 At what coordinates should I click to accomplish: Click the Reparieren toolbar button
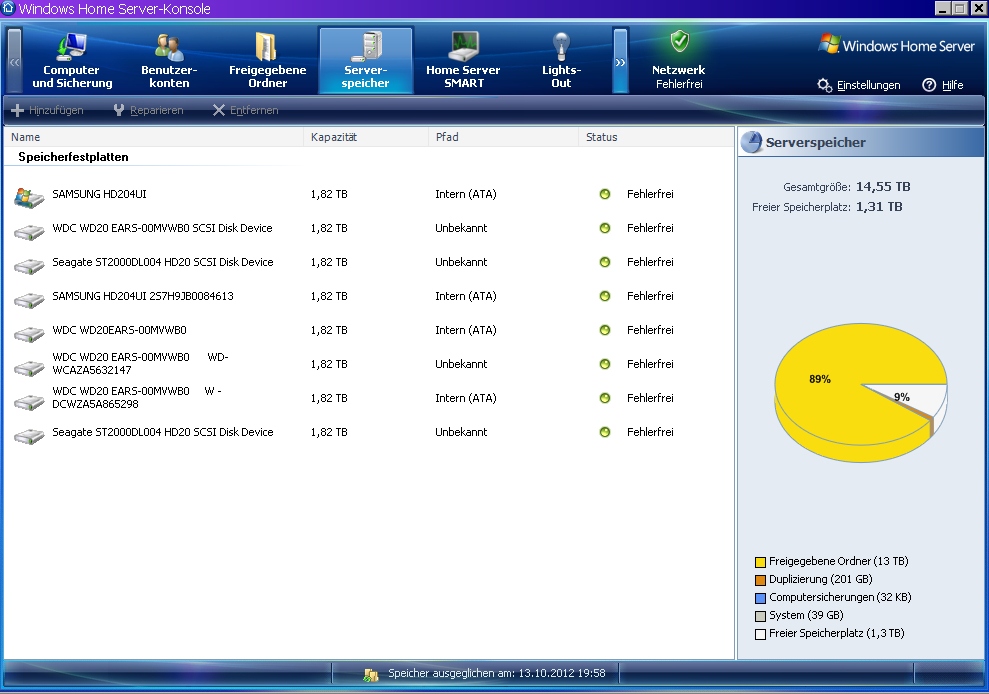tap(148, 110)
